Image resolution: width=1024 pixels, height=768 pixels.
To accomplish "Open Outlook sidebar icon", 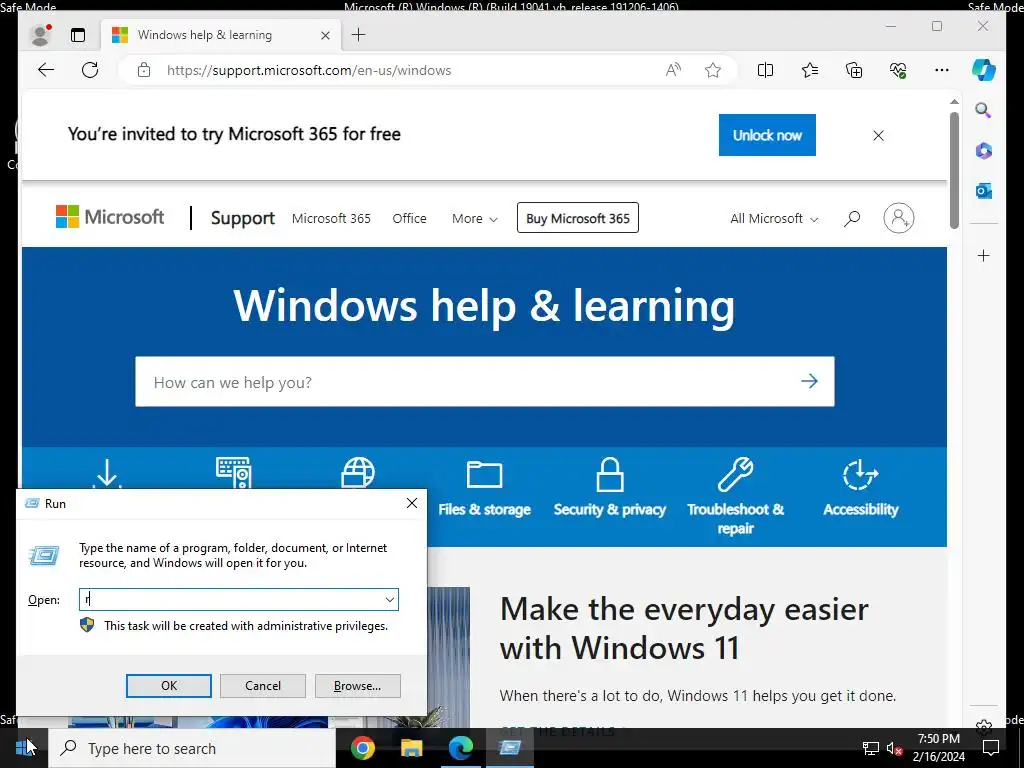I will 984,191.
